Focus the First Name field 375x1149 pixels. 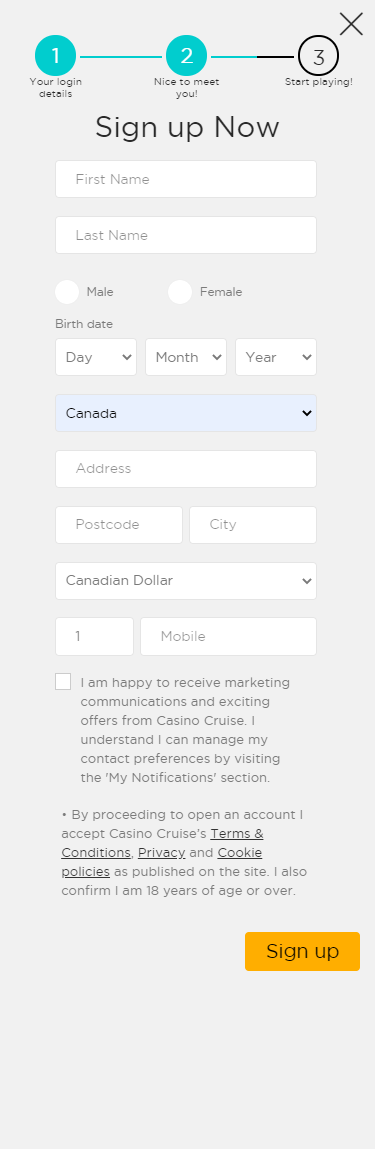[186, 180]
